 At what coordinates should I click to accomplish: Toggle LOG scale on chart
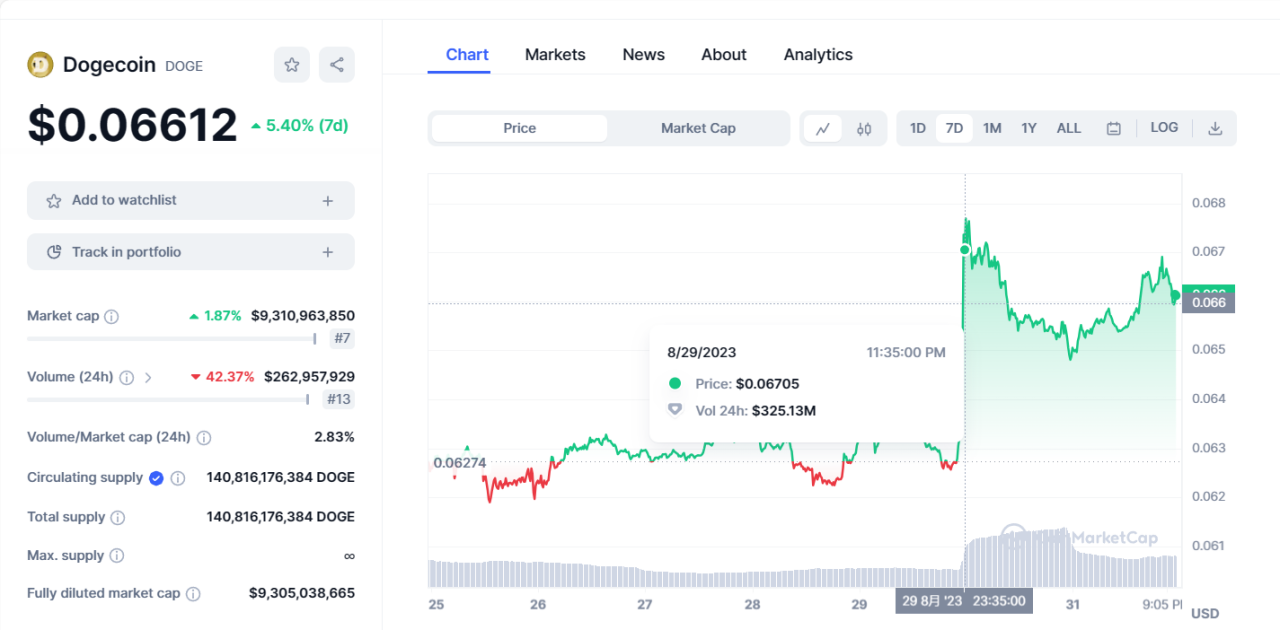(x=1164, y=128)
